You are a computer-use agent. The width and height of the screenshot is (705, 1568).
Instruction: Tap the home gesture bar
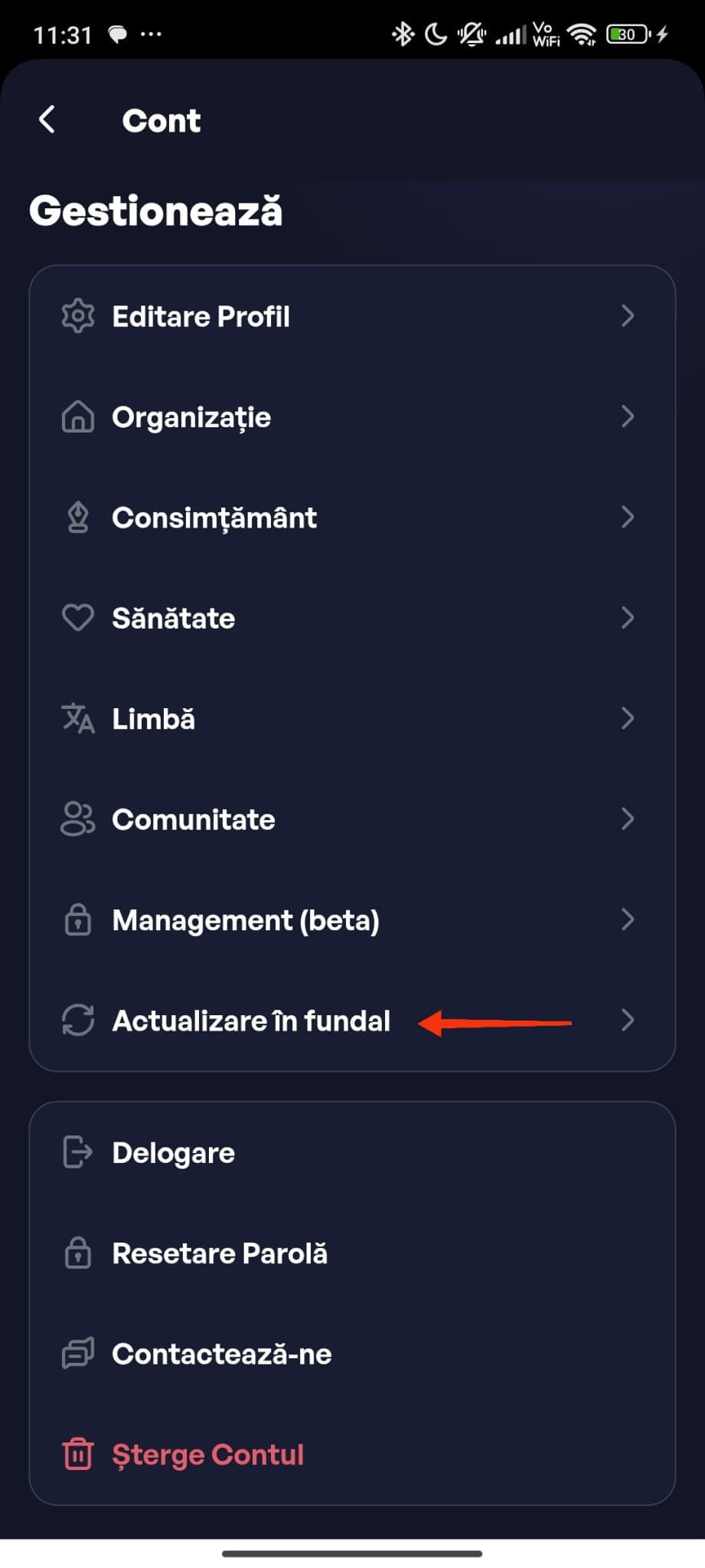[352, 1553]
